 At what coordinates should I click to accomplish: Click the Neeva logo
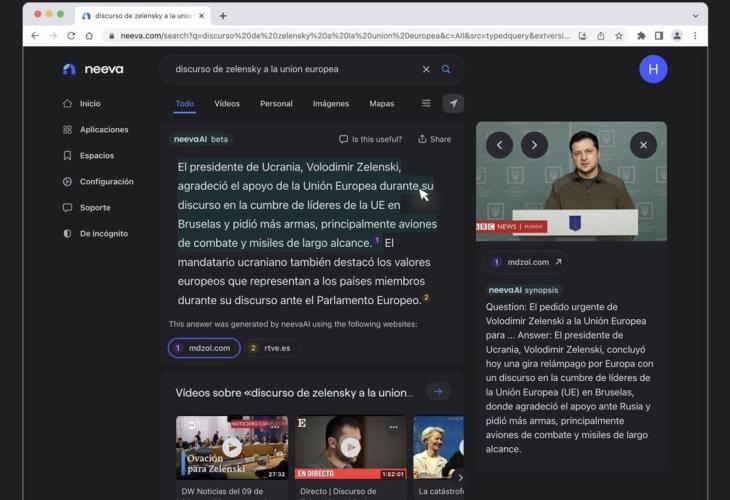click(90, 69)
